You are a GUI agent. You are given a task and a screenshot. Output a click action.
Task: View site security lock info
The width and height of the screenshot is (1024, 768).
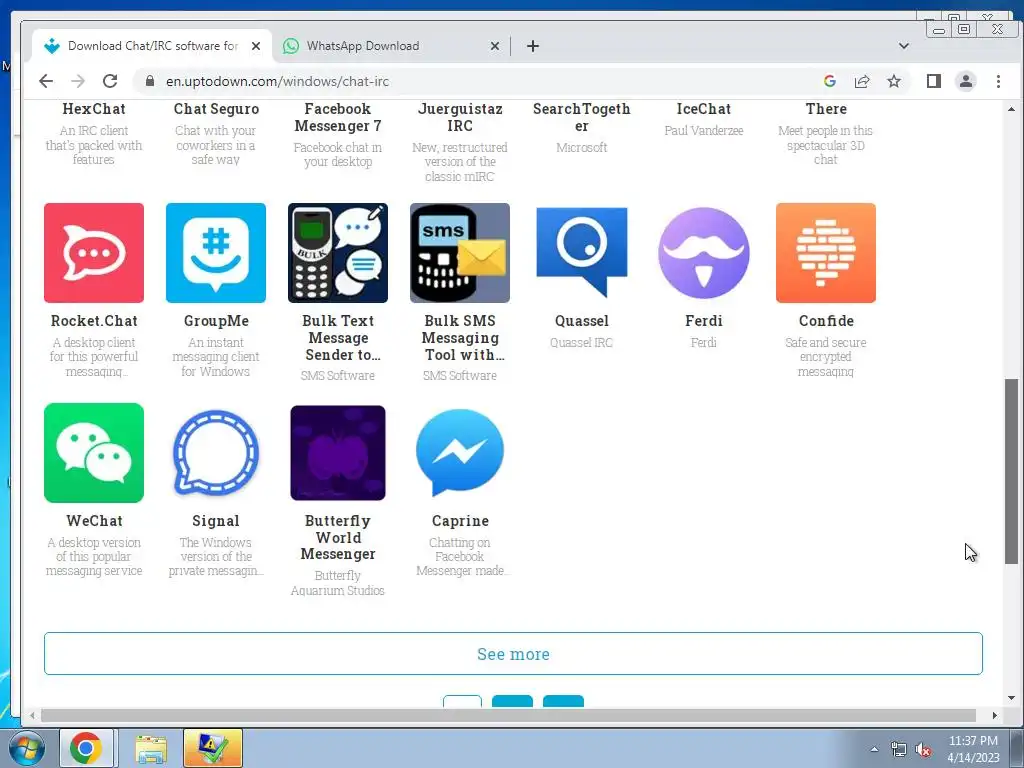(x=150, y=81)
